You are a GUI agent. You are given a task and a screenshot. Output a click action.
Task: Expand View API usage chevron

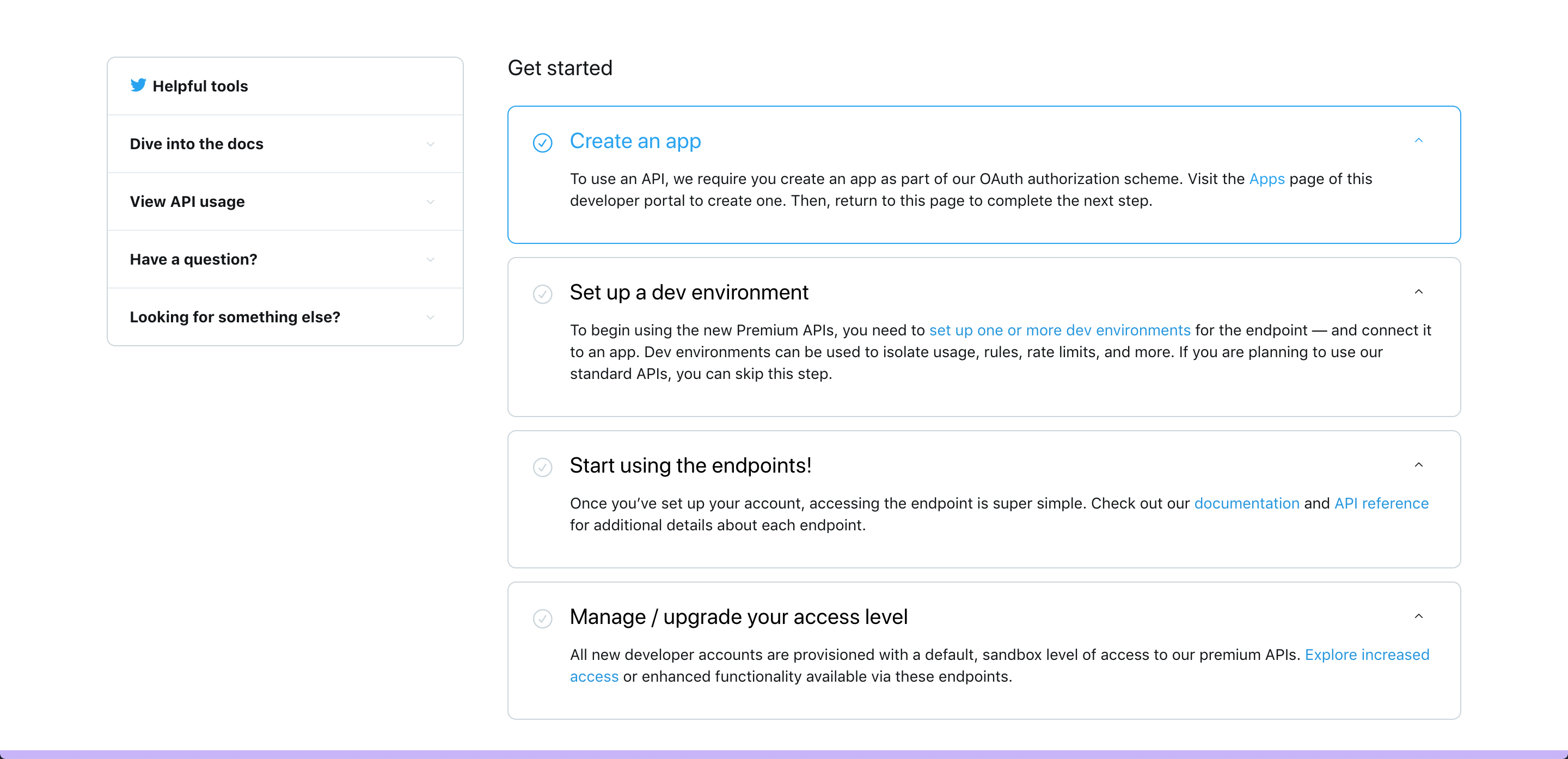430,202
